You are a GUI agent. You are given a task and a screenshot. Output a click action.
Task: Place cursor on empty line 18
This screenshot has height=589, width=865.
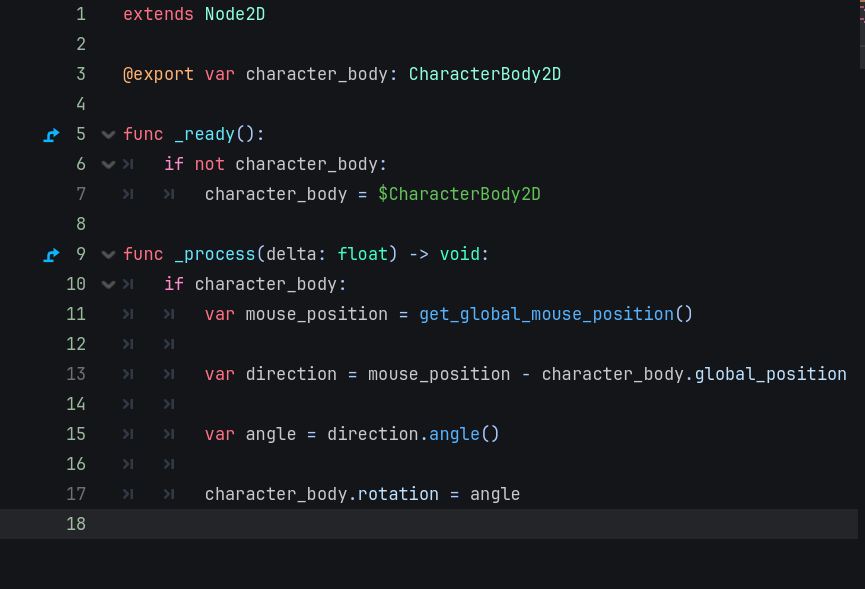click(x=400, y=524)
